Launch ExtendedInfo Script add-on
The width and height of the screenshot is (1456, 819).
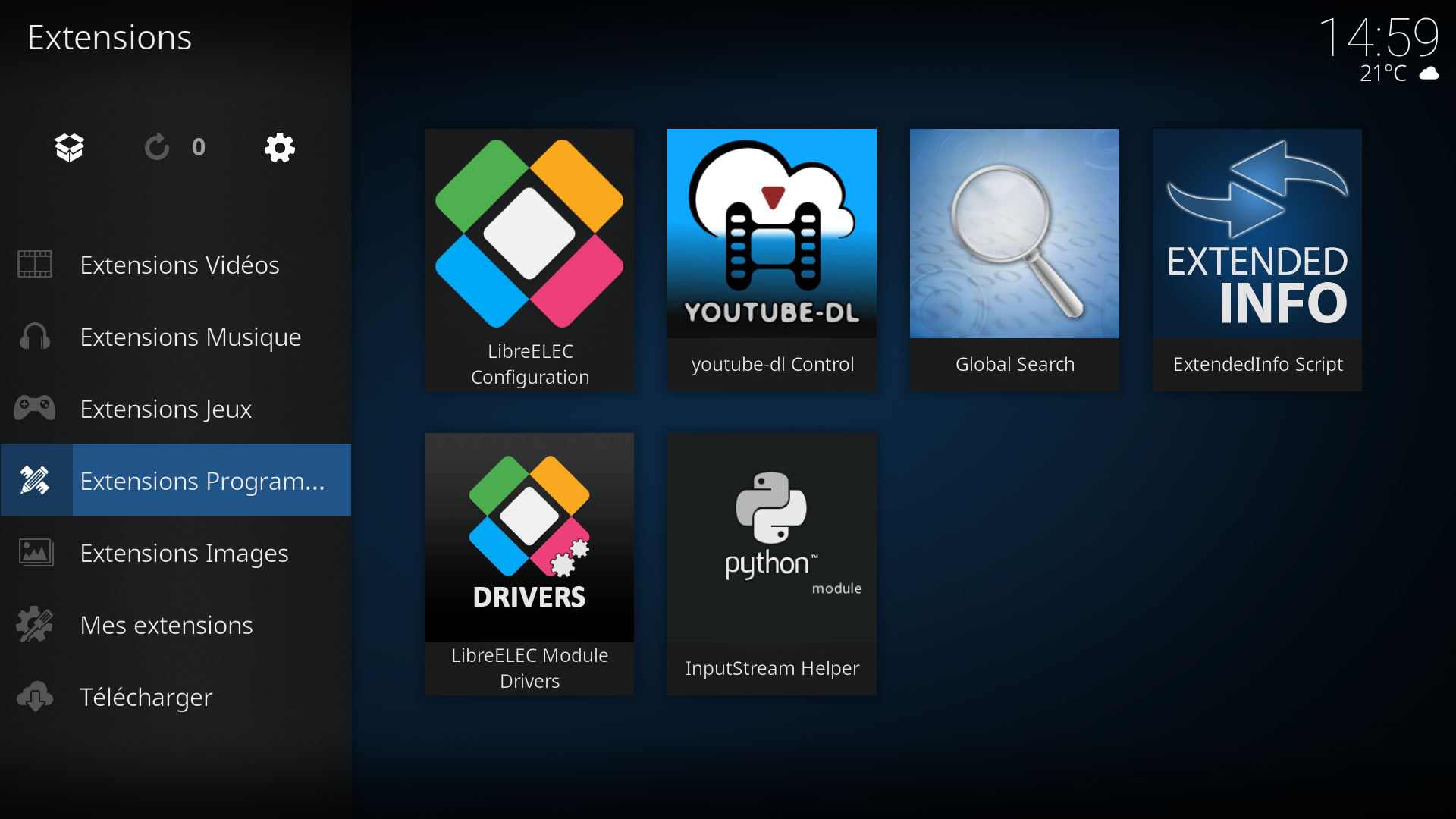(1257, 260)
